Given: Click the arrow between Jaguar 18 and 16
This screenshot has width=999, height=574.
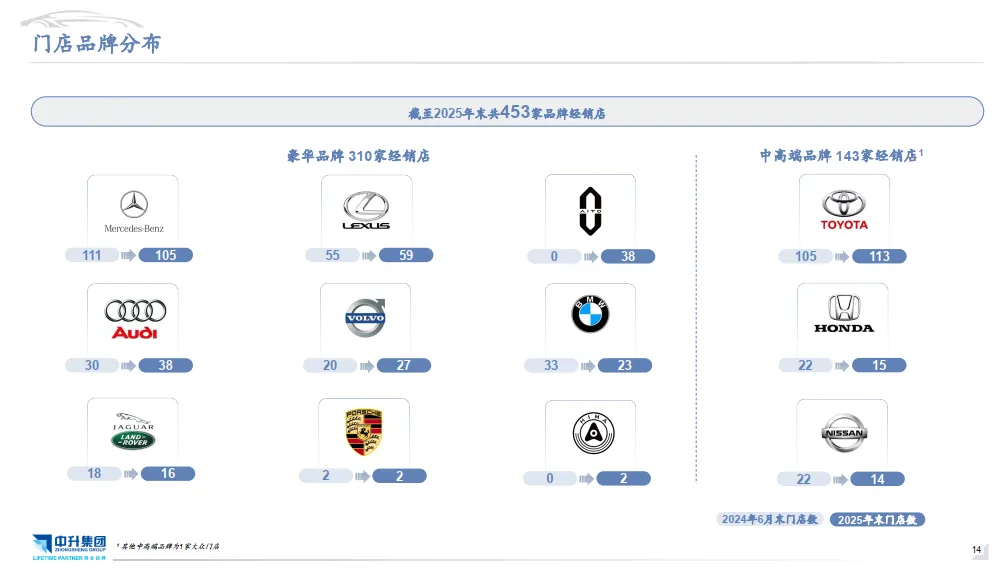Looking at the screenshot, I should pyautogui.click(x=131, y=474).
